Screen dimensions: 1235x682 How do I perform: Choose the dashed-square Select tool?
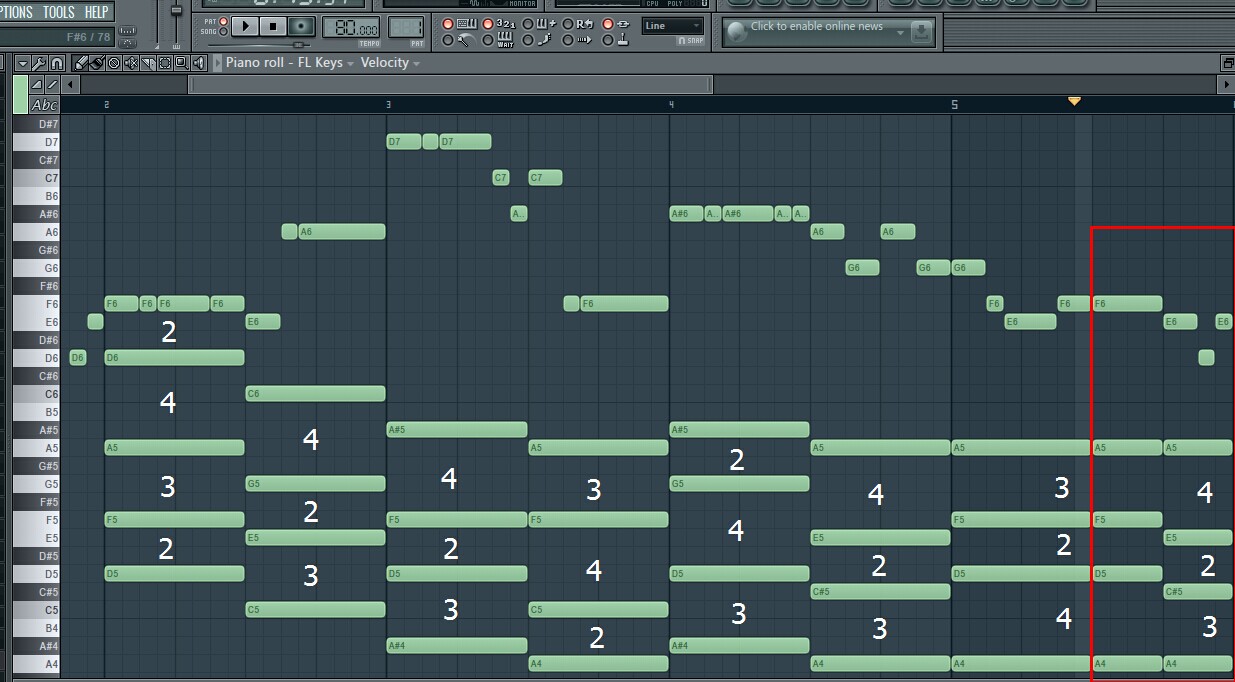point(165,63)
